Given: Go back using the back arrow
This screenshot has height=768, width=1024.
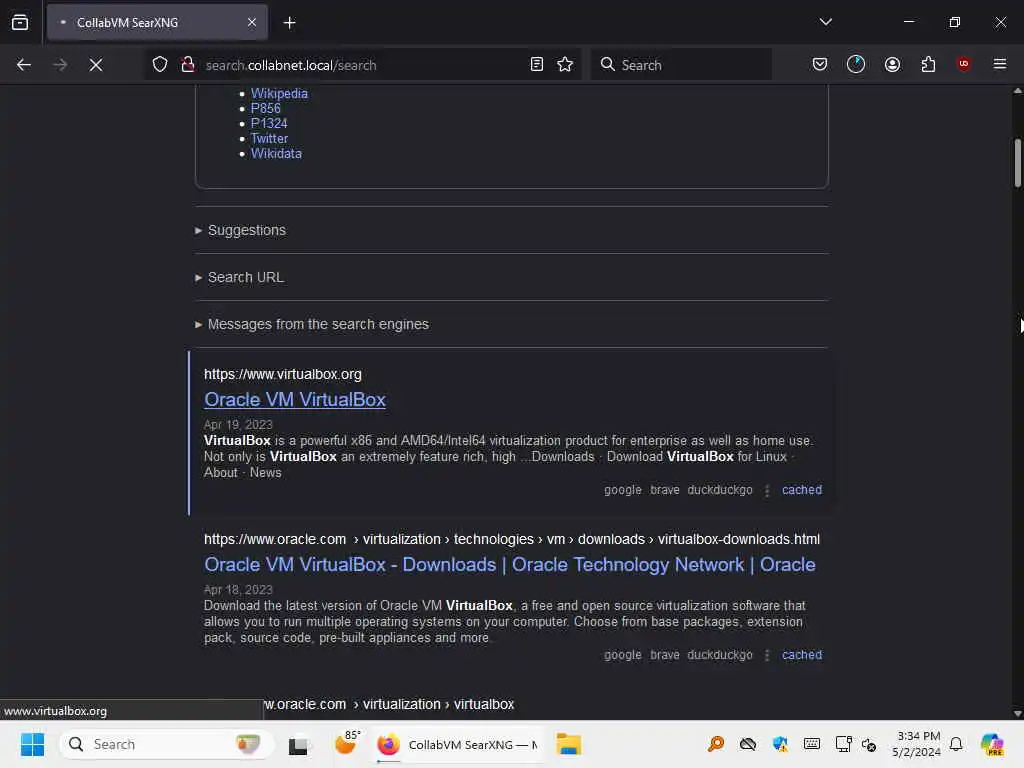Looking at the screenshot, I should (x=24, y=65).
